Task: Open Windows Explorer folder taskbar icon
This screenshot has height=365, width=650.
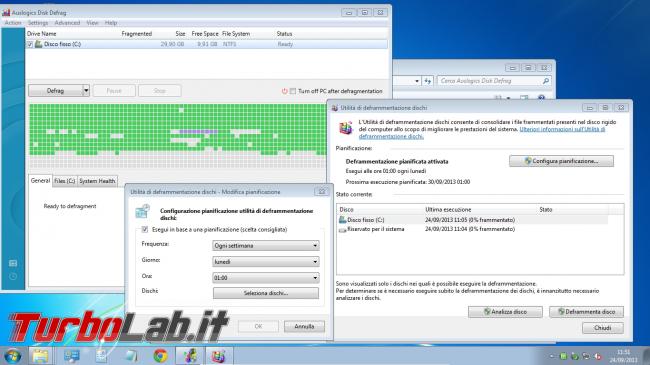Action: pos(41,355)
